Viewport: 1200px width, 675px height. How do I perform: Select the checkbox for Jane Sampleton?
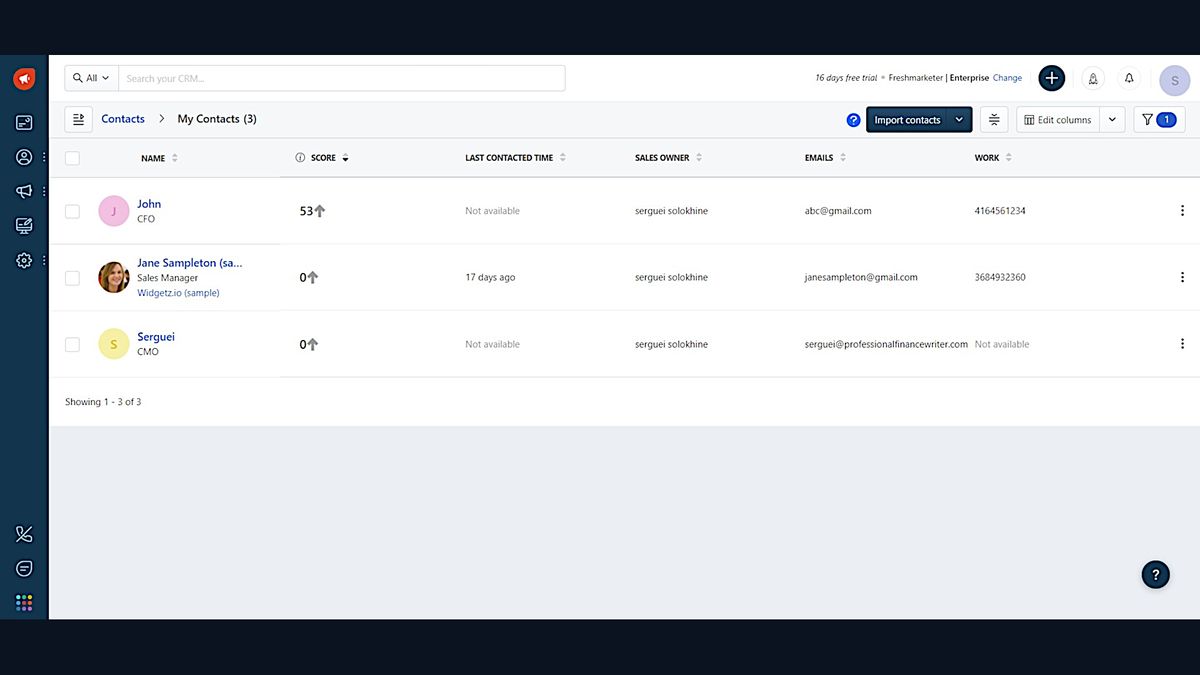coord(72,278)
